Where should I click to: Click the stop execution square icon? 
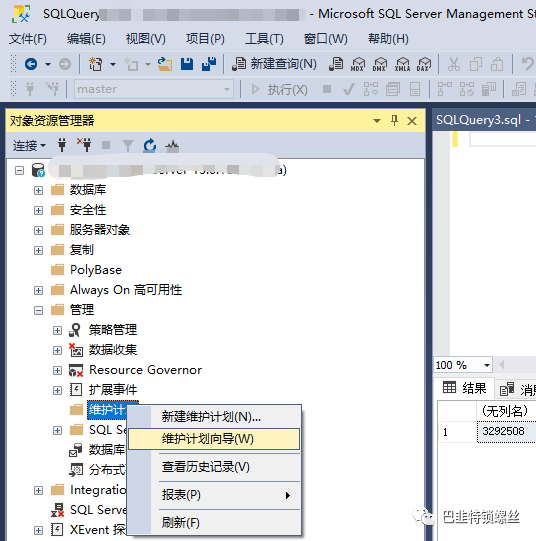point(327,89)
